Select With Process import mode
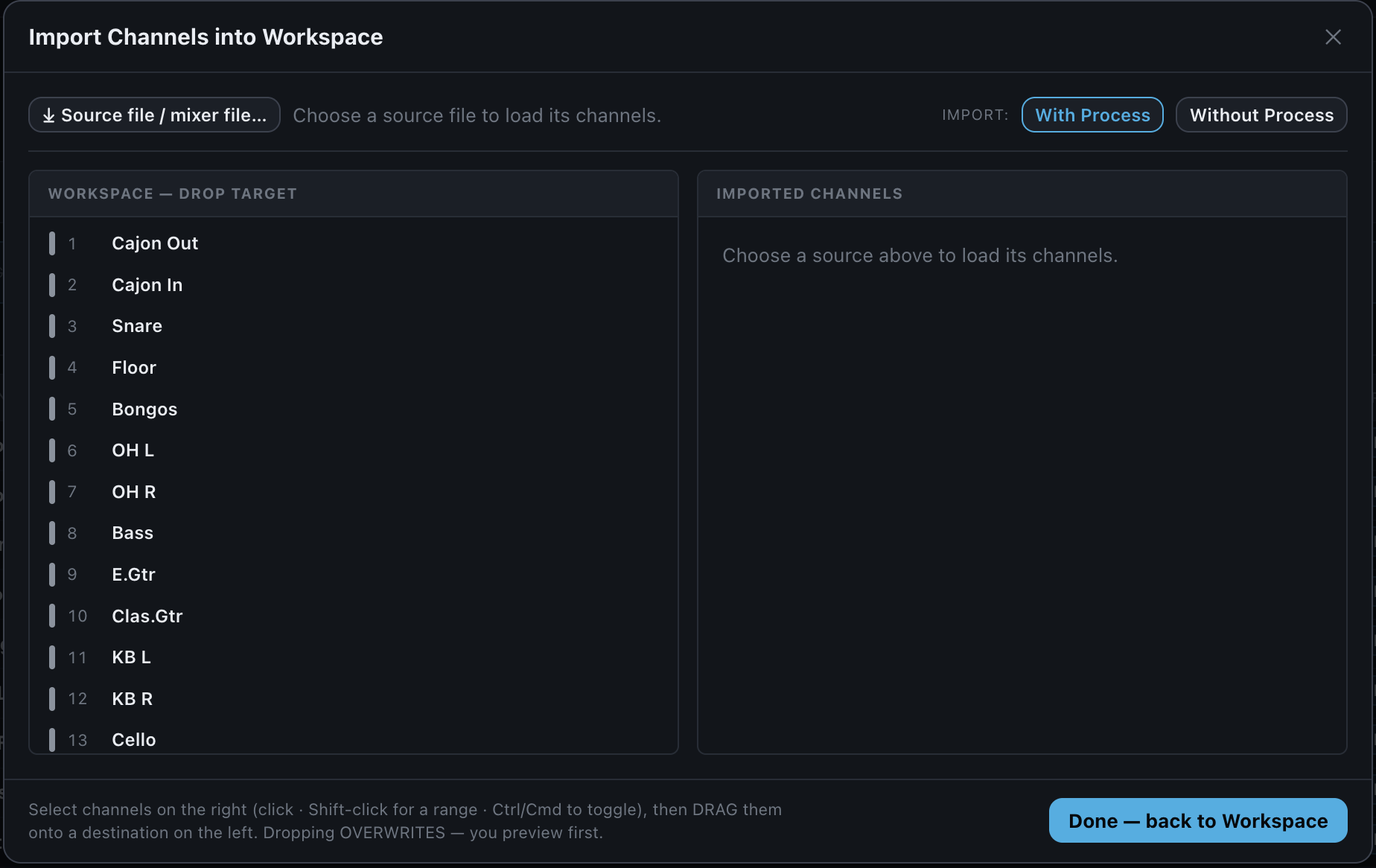 pyautogui.click(x=1092, y=115)
